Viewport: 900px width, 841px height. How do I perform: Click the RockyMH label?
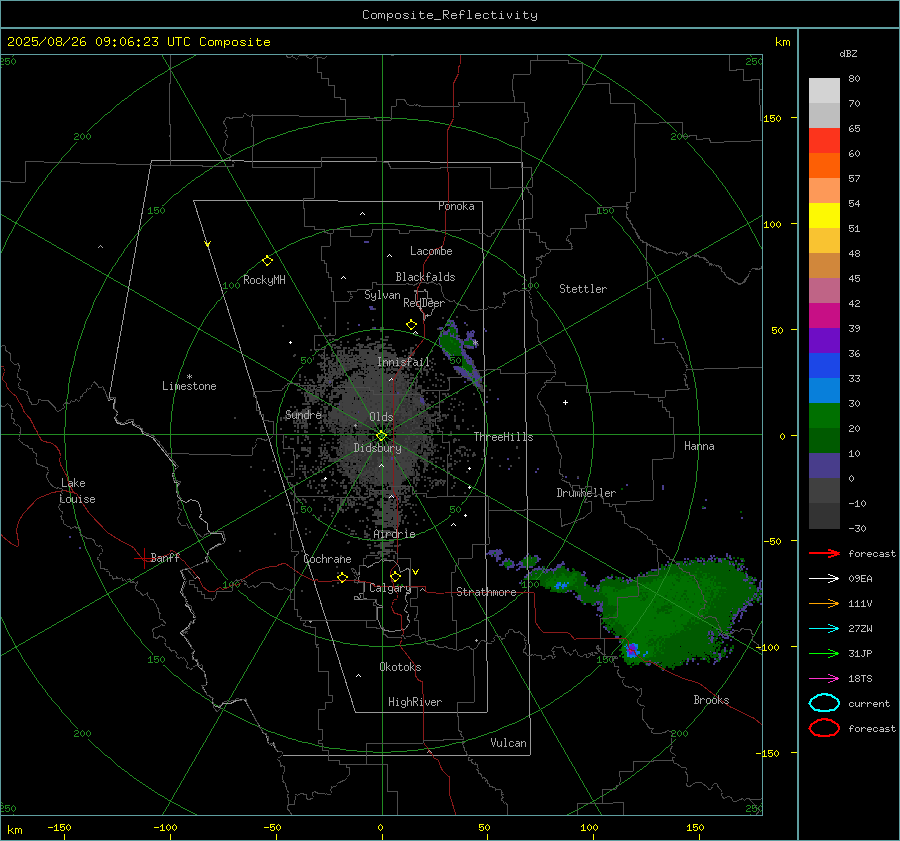point(264,280)
